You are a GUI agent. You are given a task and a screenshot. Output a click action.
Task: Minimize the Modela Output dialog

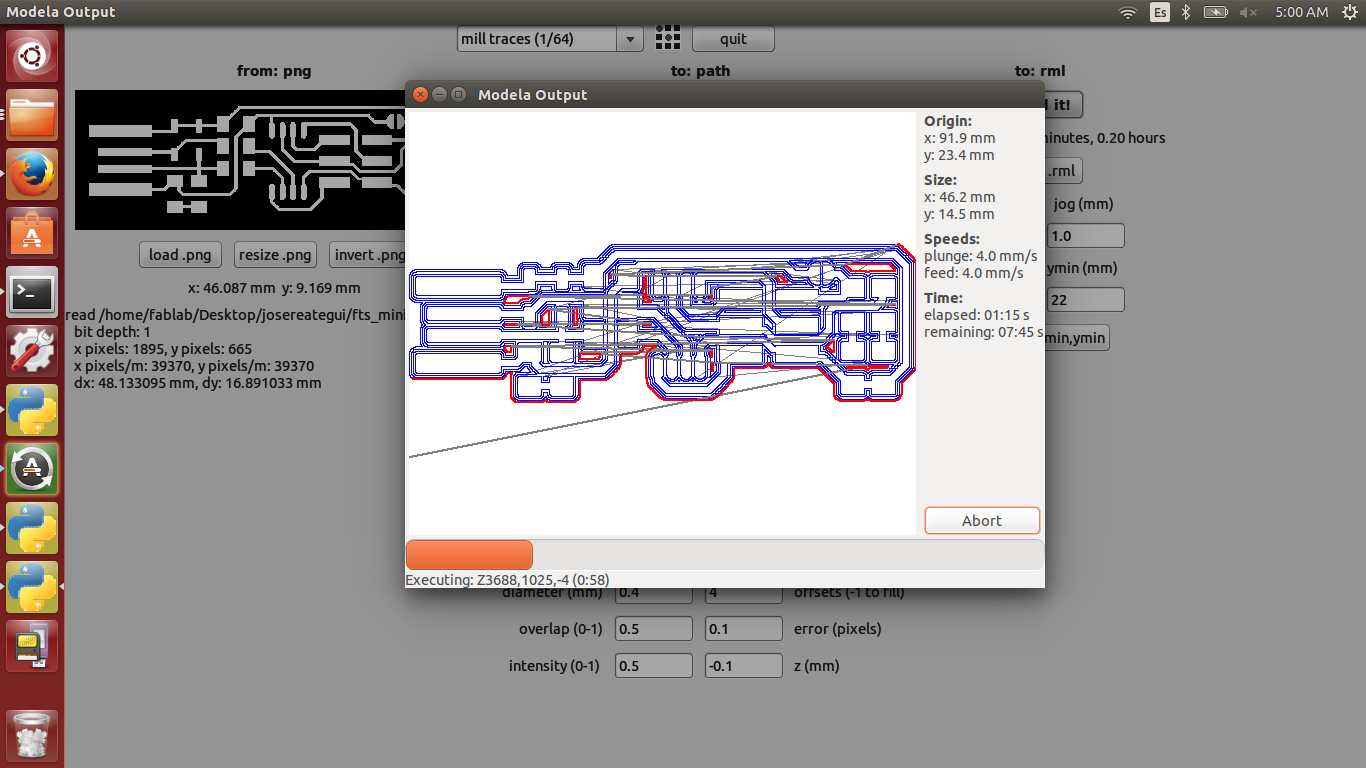439,94
